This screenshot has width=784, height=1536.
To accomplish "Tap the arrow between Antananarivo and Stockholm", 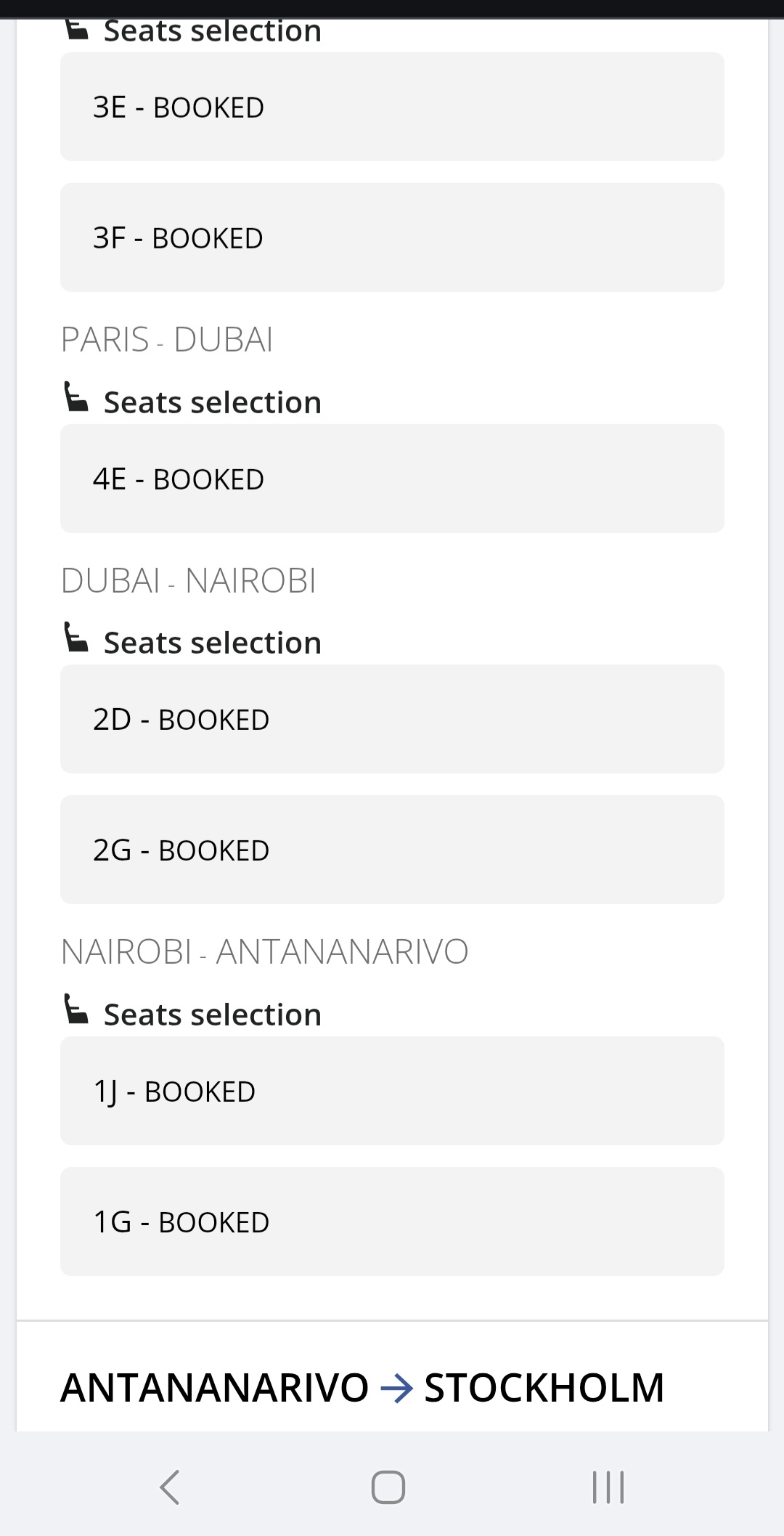I will coord(396,1389).
